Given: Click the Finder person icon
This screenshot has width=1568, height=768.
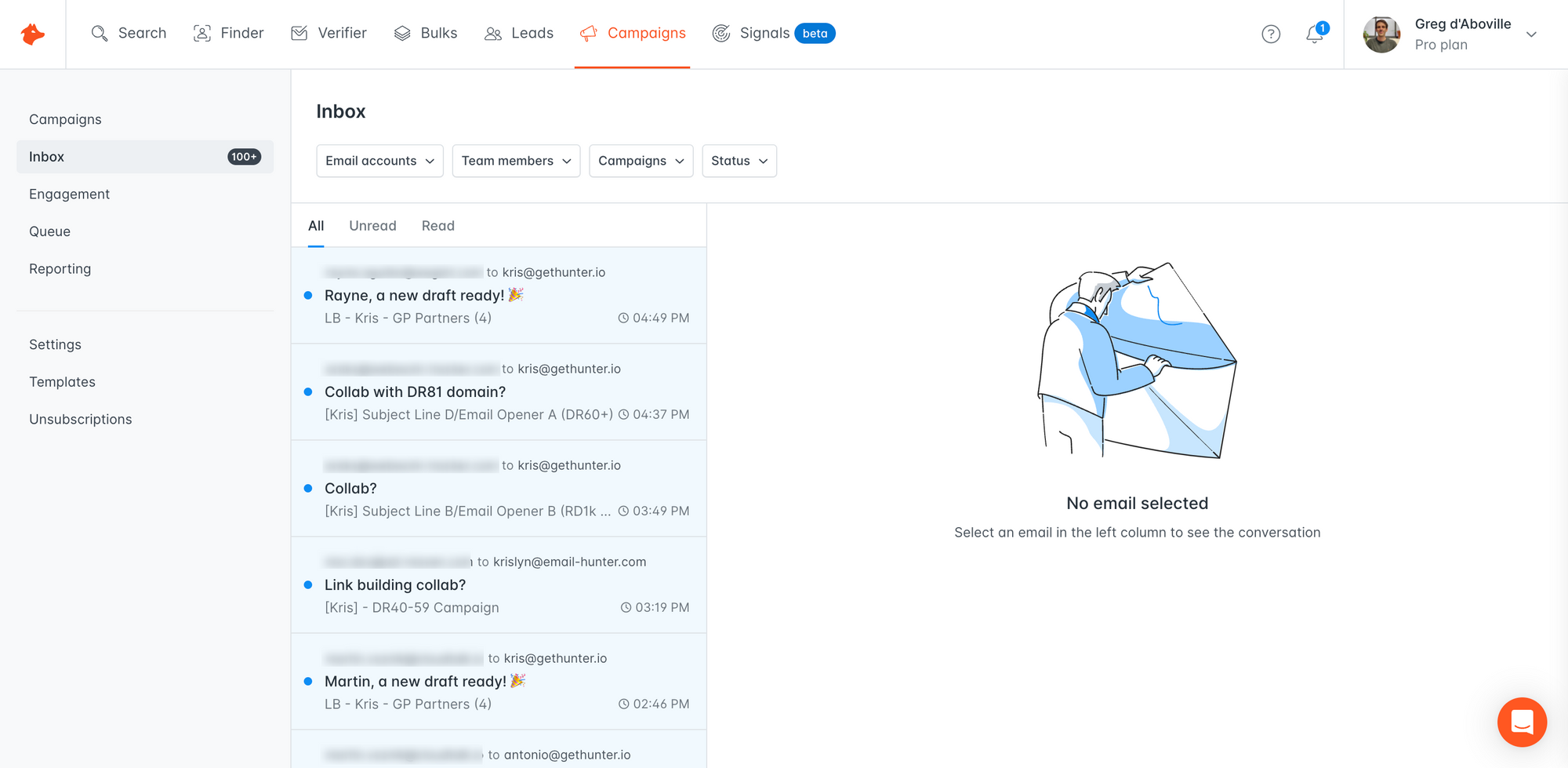Looking at the screenshot, I should tap(202, 33).
